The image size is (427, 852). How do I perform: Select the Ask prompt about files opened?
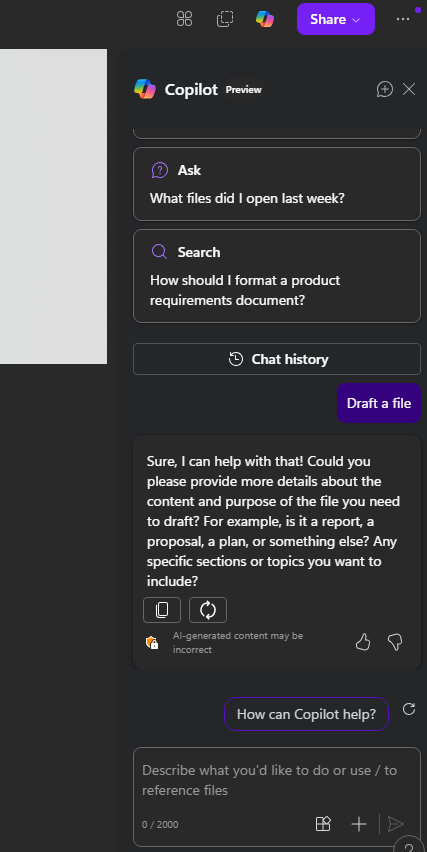(x=277, y=184)
